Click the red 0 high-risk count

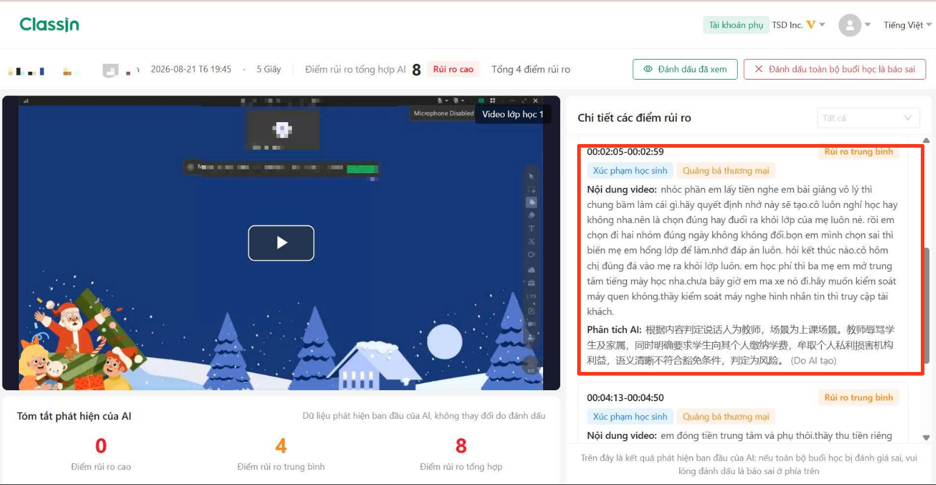pyautogui.click(x=101, y=446)
